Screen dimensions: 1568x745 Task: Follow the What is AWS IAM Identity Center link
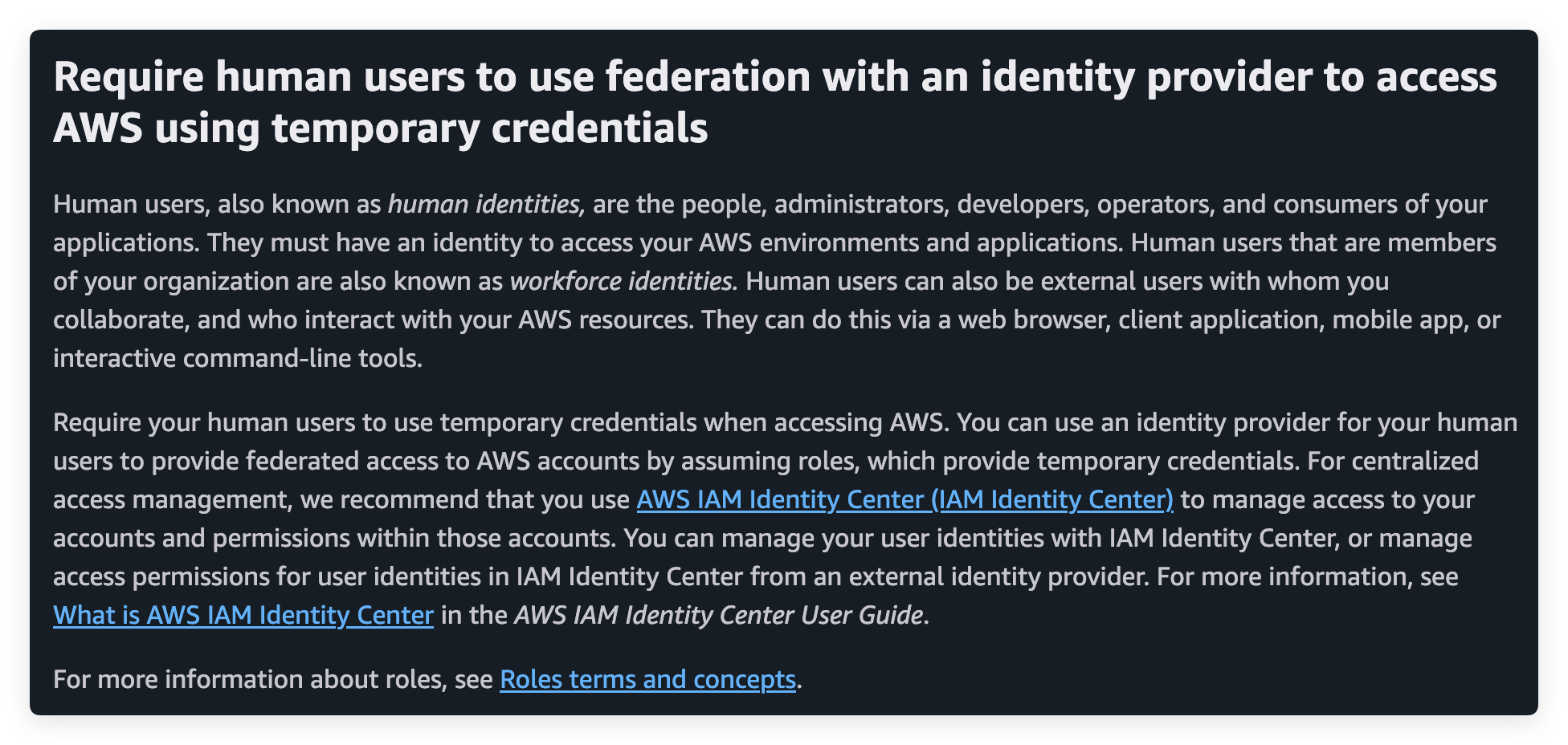pos(243,616)
